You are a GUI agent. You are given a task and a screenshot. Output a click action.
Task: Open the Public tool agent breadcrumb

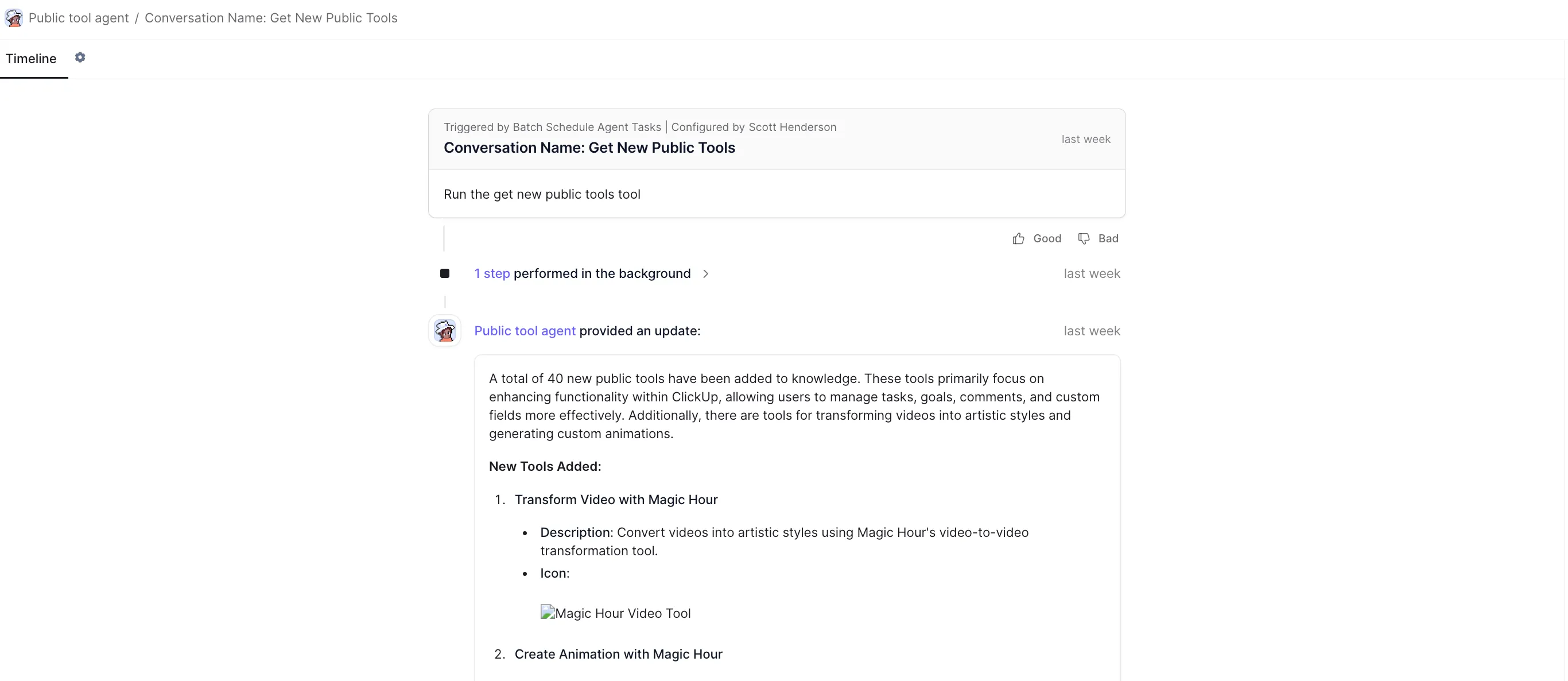tap(79, 18)
